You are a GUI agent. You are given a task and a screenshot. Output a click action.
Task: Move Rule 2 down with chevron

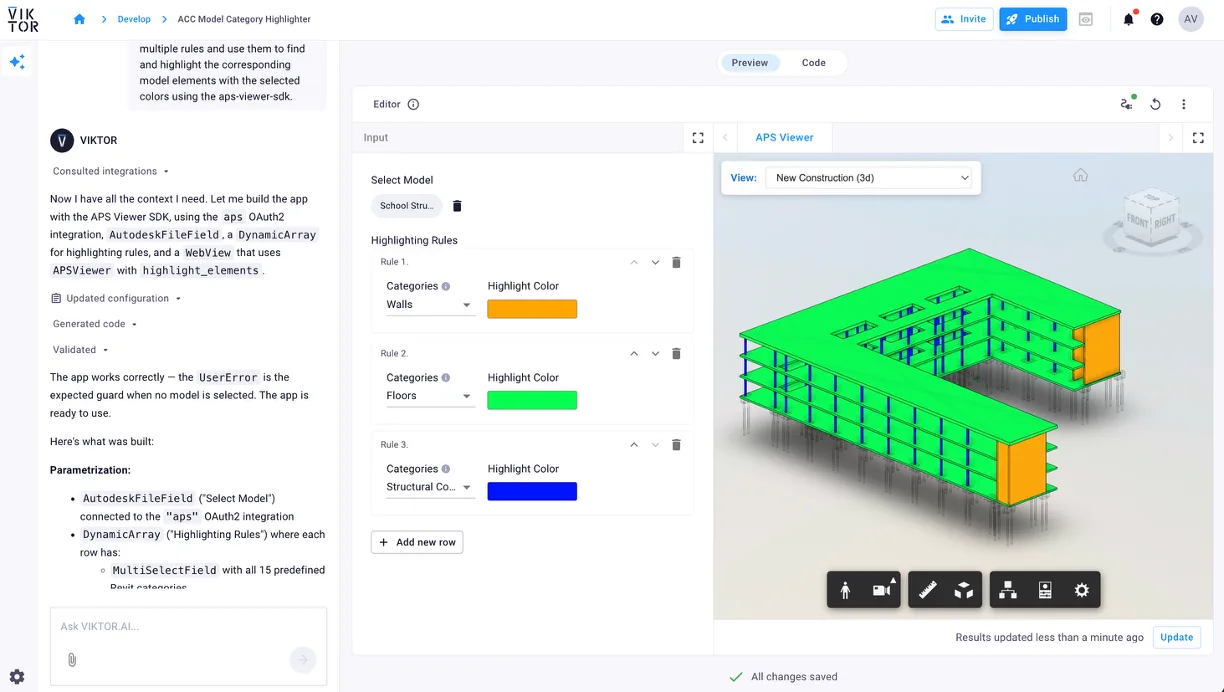click(x=655, y=354)
